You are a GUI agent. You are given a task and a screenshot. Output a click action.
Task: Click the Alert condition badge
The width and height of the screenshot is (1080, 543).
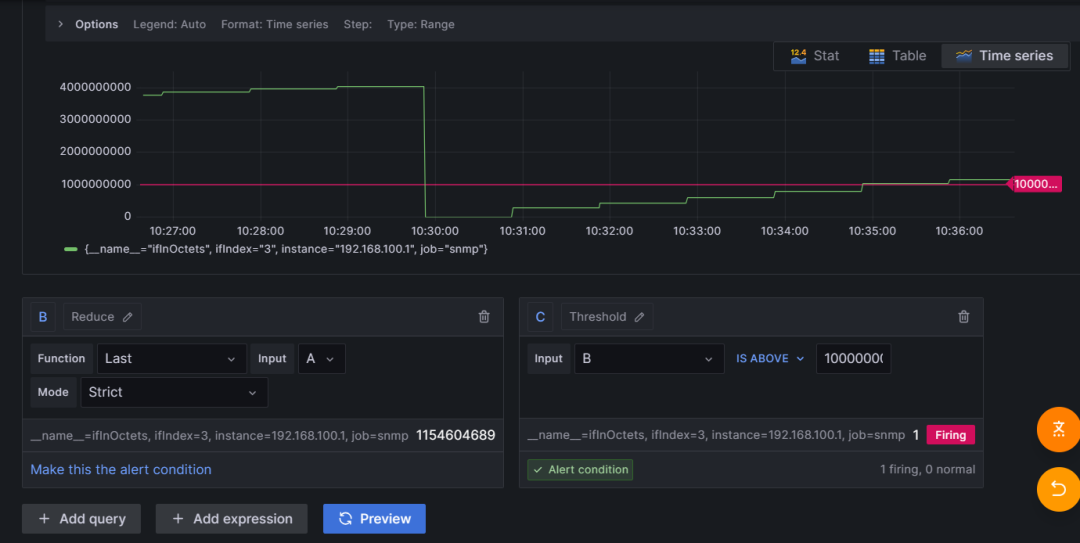pyautogui.click(x=580, y=469)
